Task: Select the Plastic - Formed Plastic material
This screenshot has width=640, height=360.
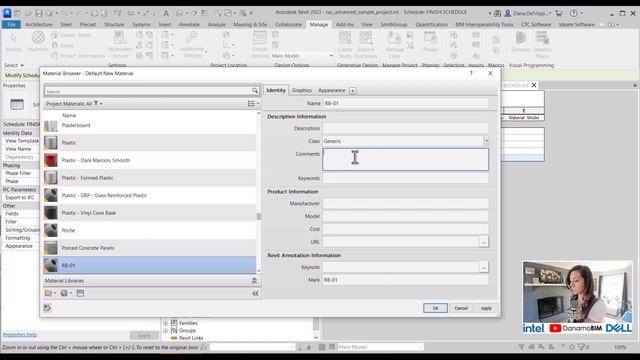Action: click(149, 178)
